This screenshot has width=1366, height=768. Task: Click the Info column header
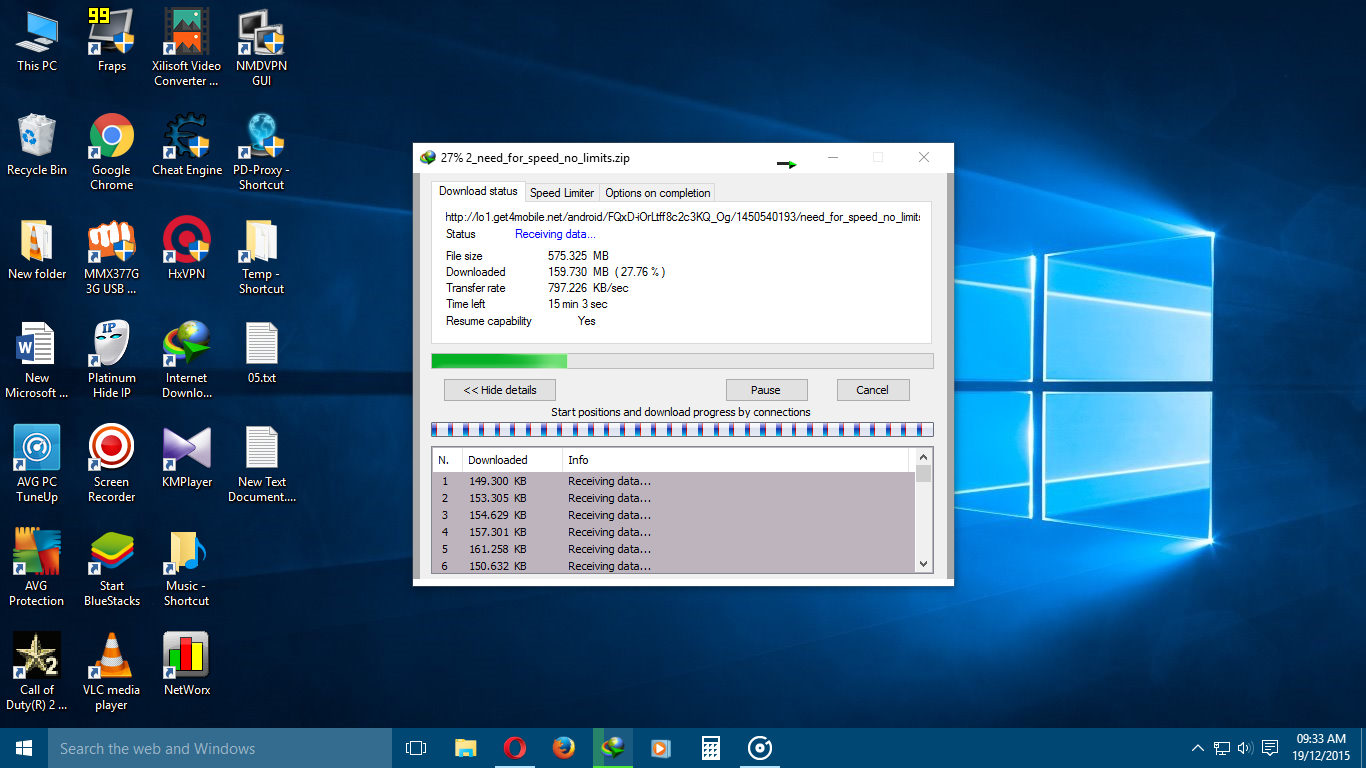coord(735,460)
